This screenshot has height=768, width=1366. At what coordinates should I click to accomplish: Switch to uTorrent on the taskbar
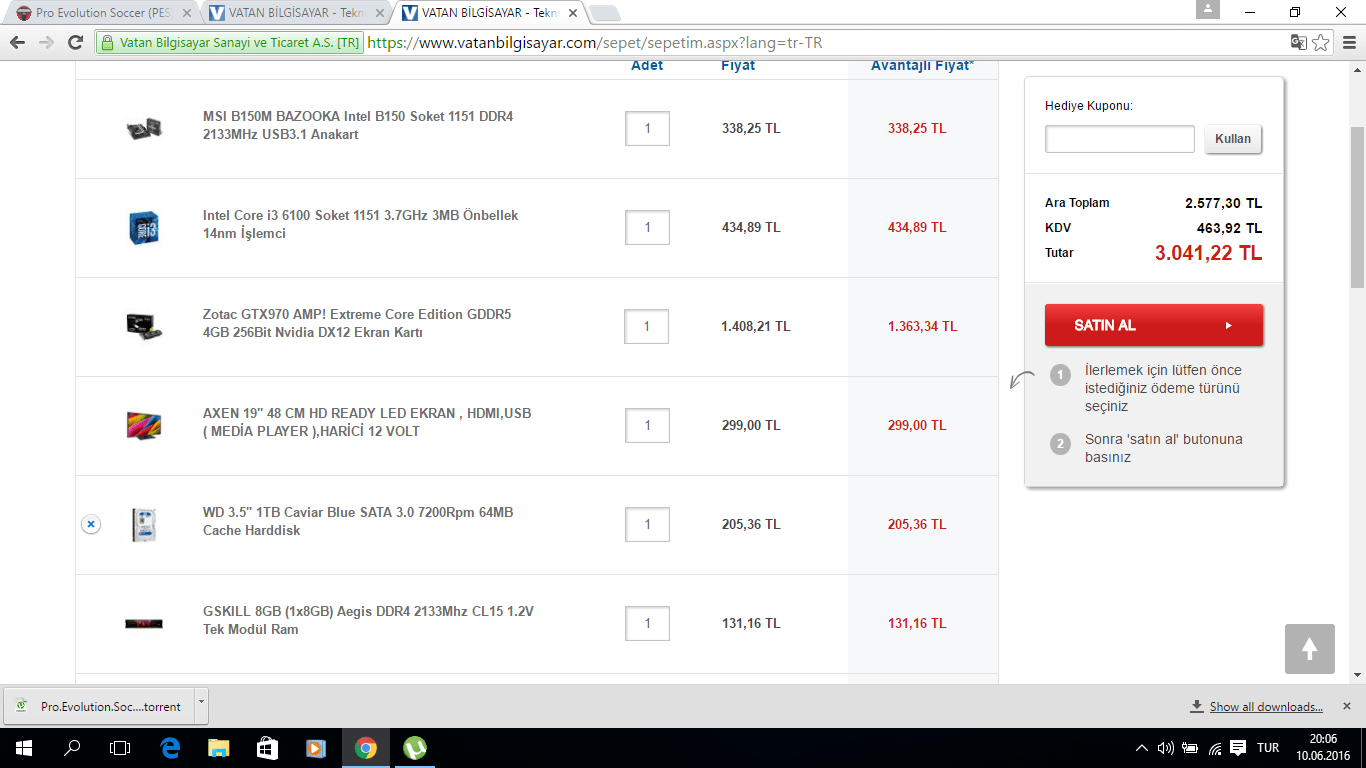click(413, 748)
